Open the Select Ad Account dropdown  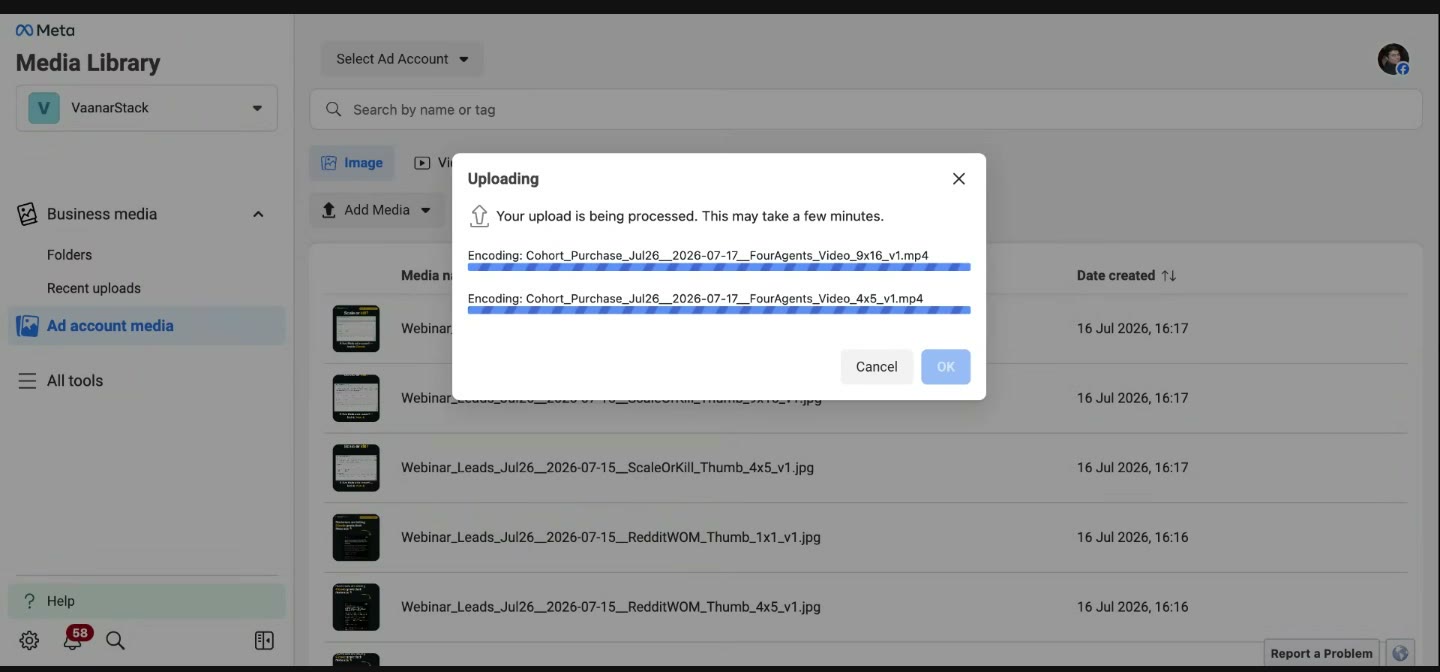402,59
